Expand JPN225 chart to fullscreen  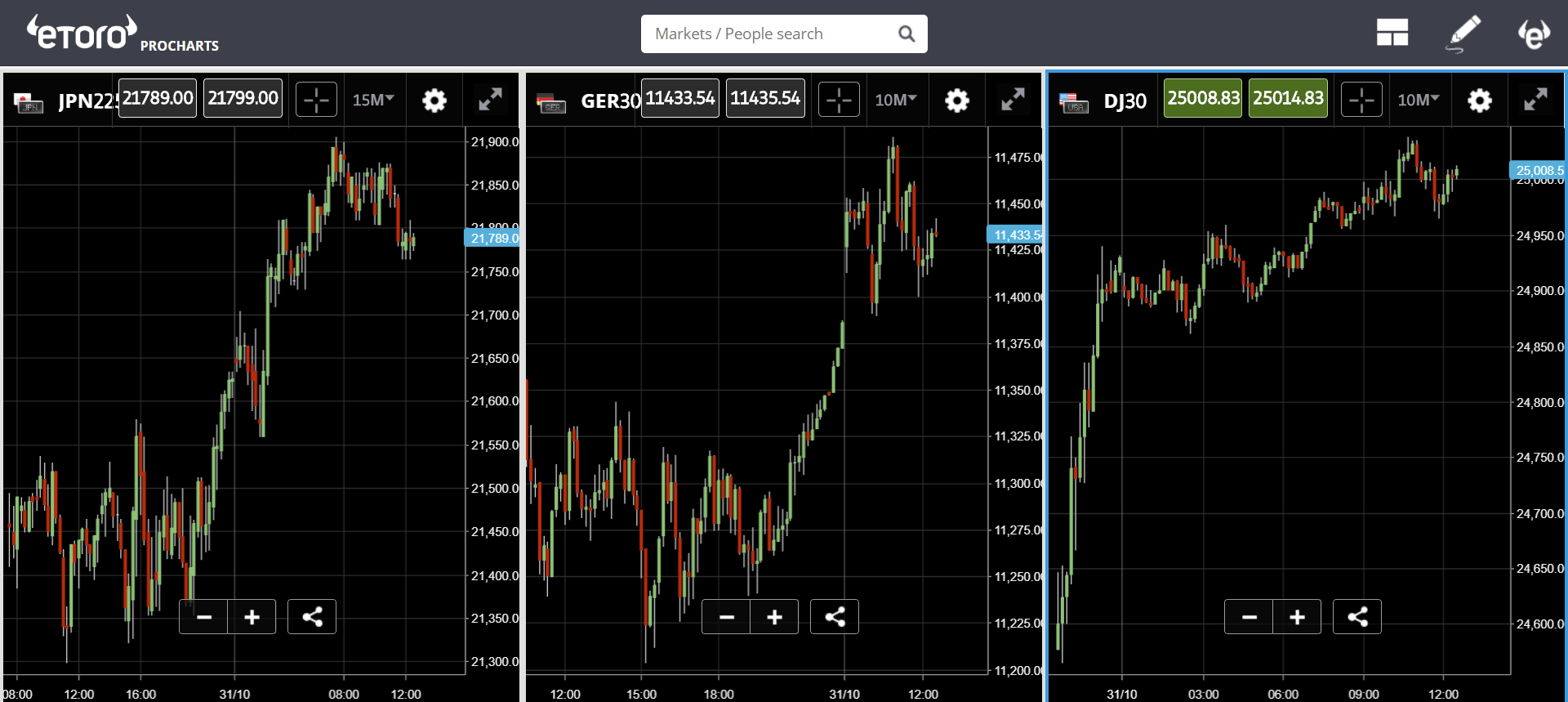(x=490, y=100)
